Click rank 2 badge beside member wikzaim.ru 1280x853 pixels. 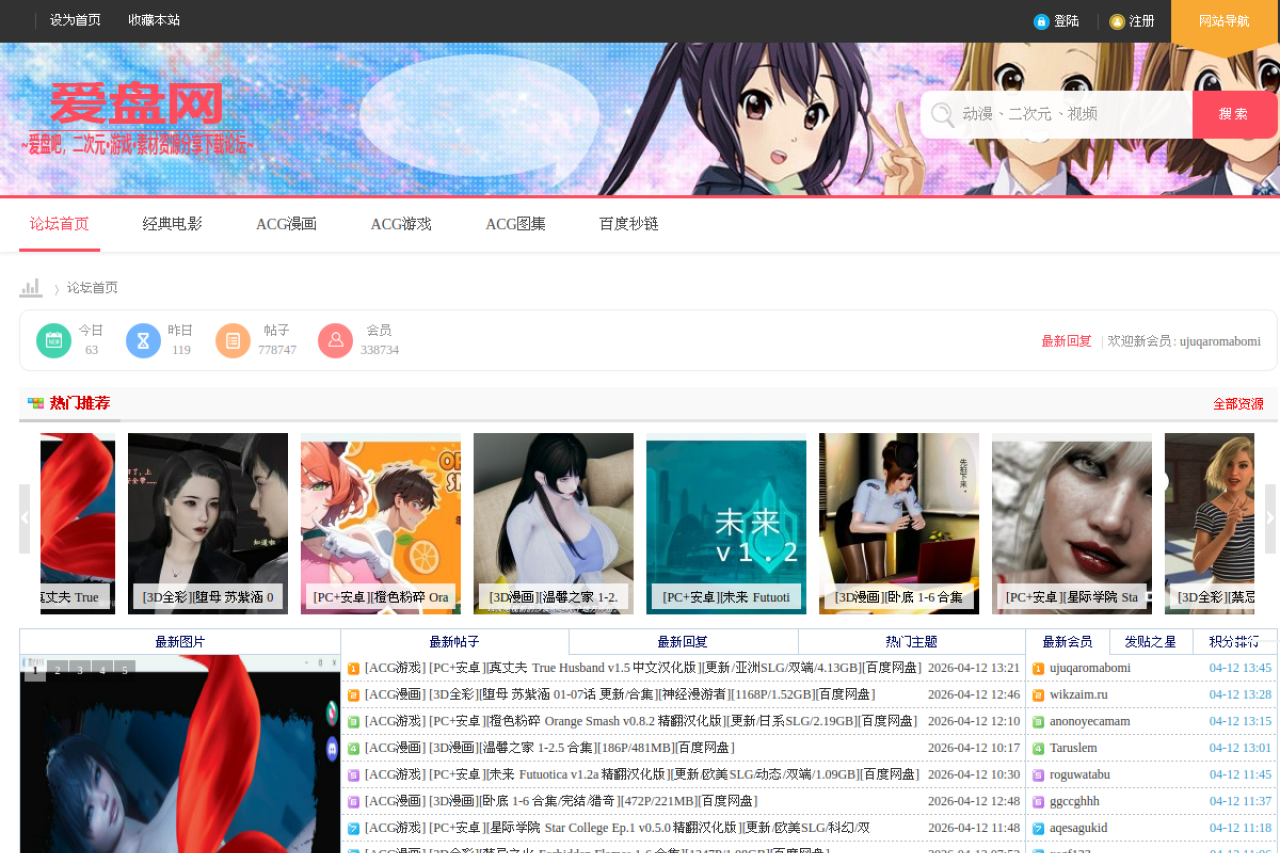1038,695
